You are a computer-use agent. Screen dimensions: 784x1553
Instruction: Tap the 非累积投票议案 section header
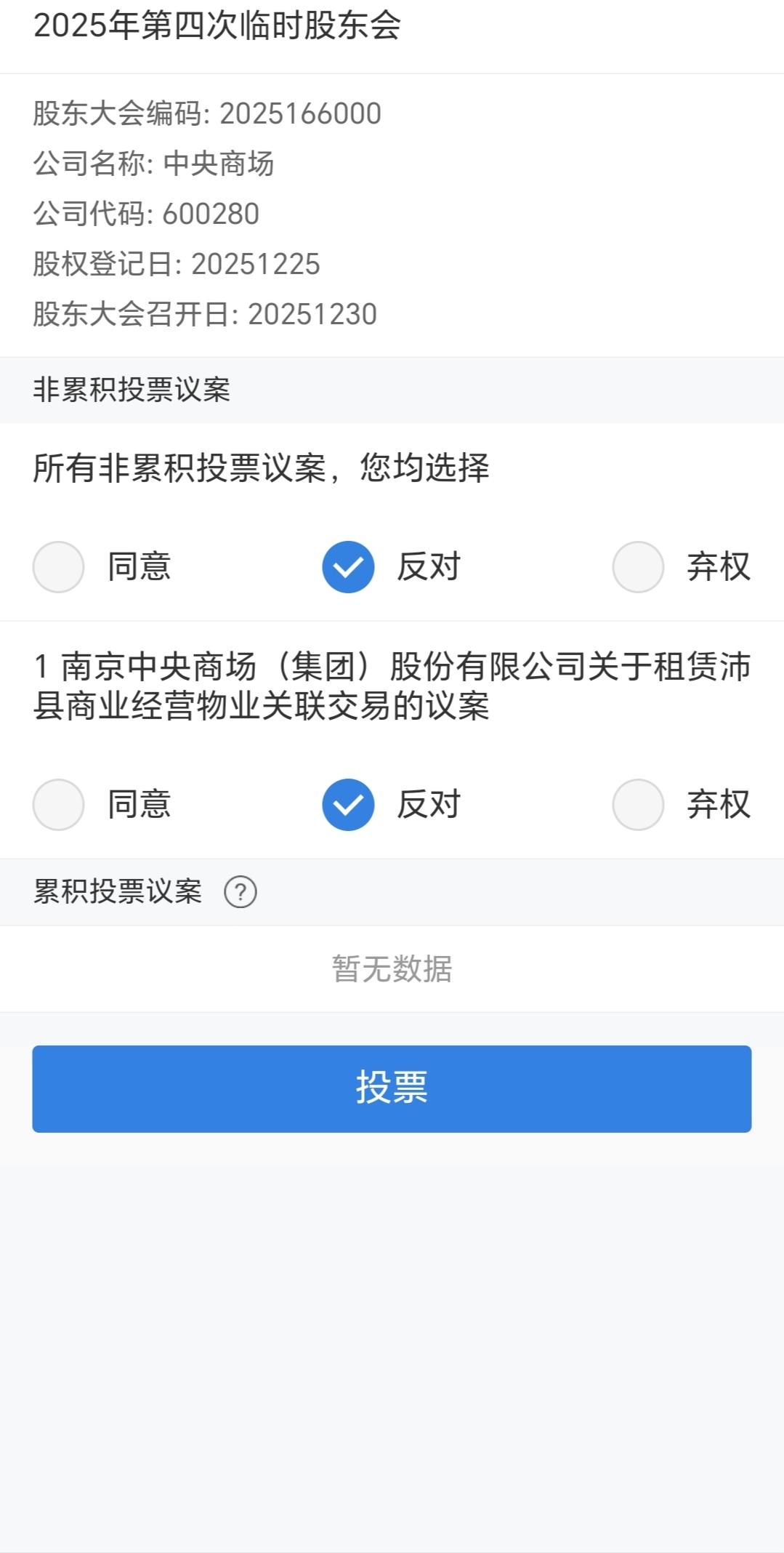coord(132,390)
